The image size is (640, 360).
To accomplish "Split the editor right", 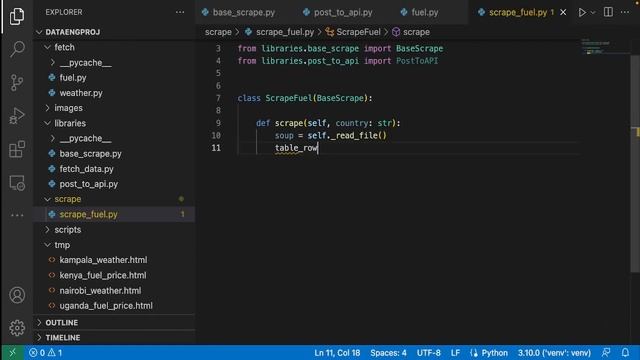I will [608, 12].
